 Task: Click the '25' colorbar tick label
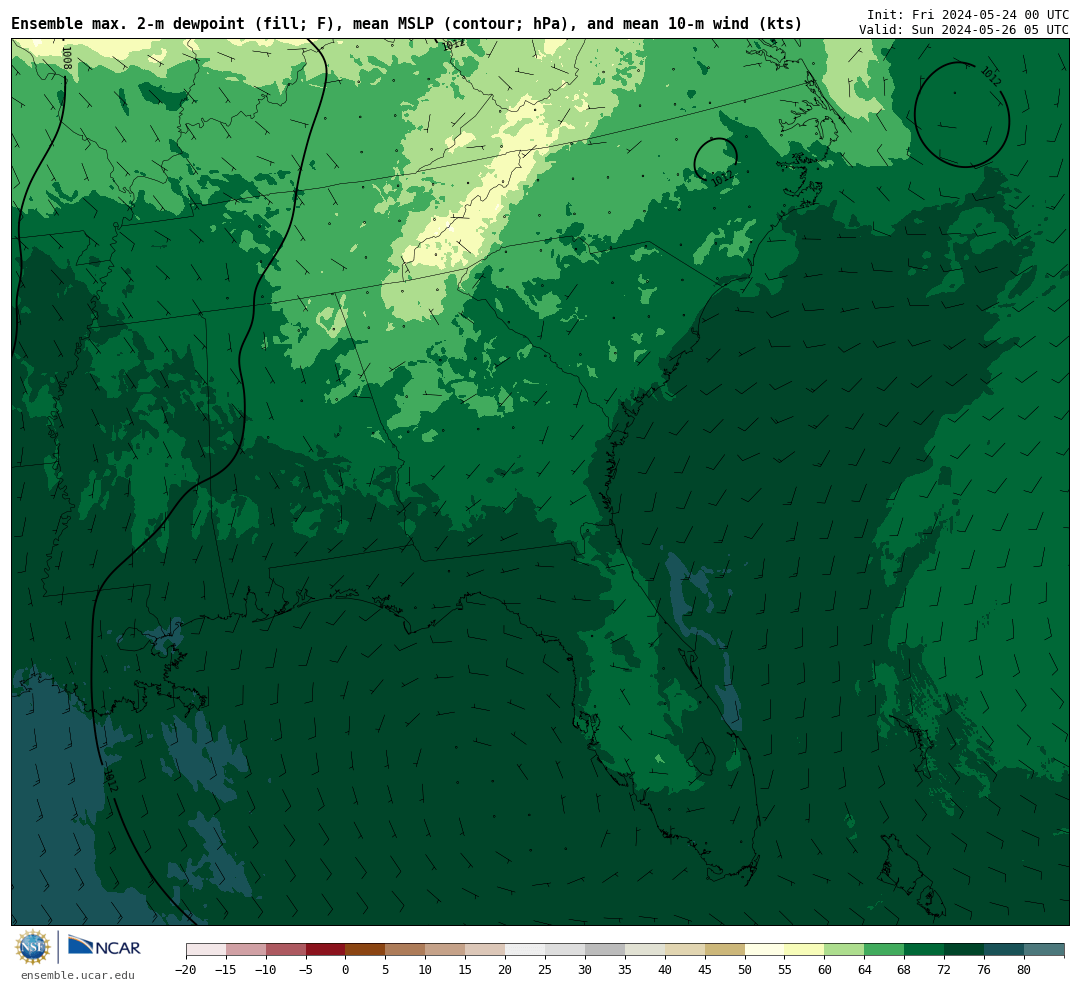(x=545, y=970)
